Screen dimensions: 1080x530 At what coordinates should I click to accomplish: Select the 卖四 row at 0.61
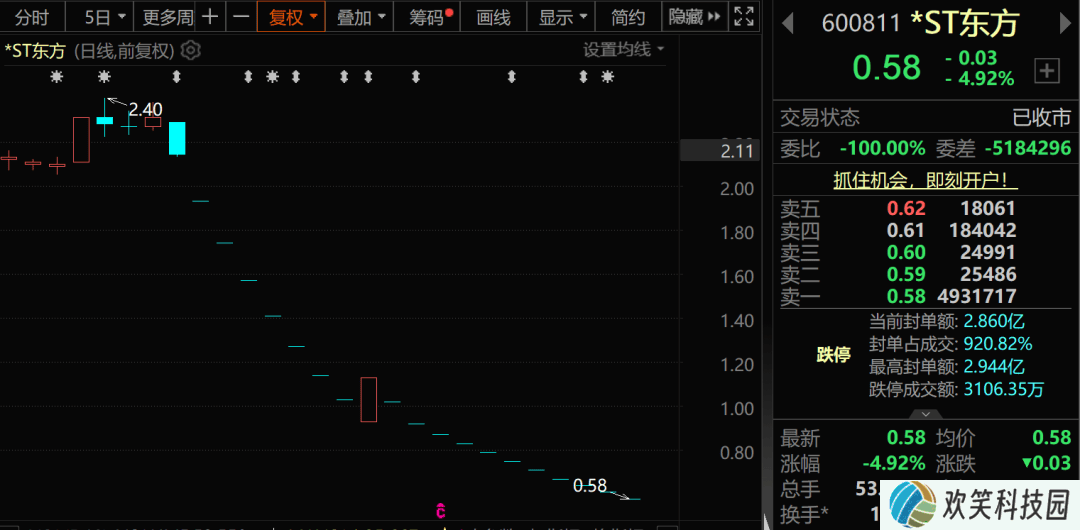[x=926, y=230]
